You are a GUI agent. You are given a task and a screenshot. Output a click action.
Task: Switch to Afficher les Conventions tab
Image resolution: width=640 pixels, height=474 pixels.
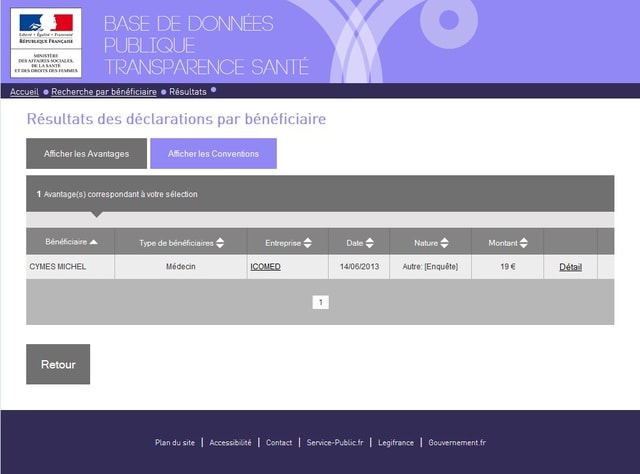pos(213,154)
